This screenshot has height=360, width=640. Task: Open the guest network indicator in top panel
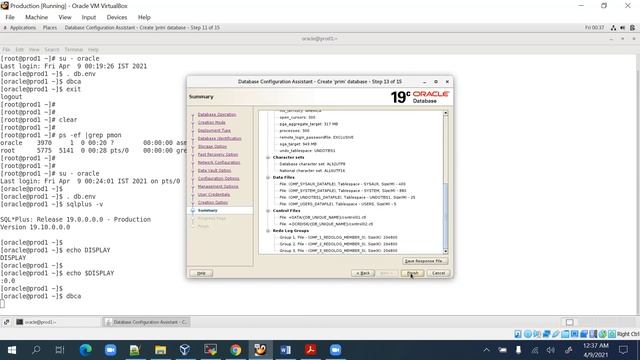point(613,28)
